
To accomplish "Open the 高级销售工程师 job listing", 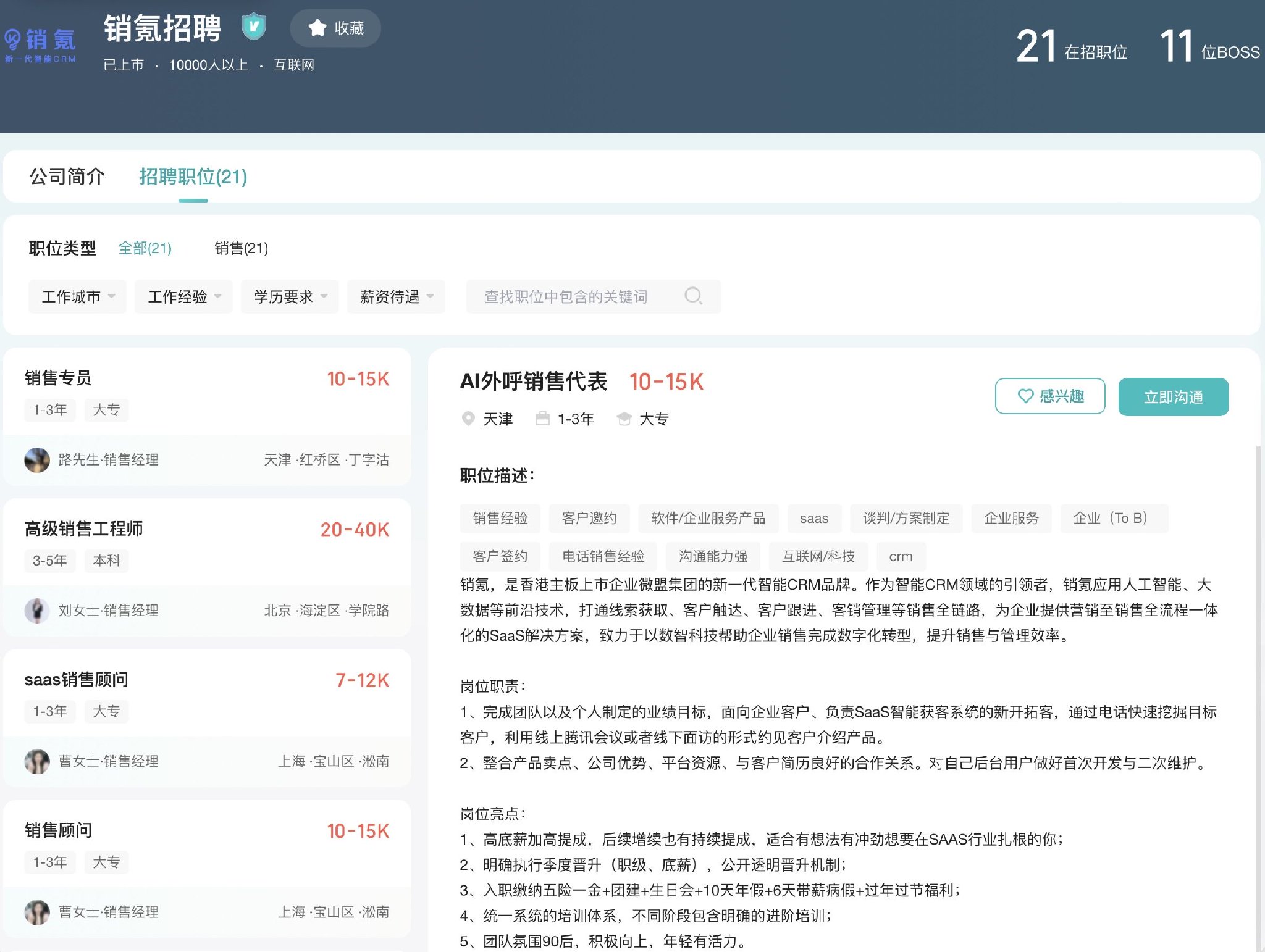I will click(x=84, y=528).
